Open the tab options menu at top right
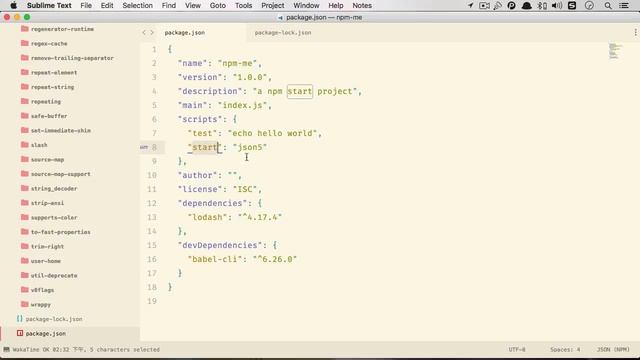This screenshot has width=640, height=360. pos(636,32)
